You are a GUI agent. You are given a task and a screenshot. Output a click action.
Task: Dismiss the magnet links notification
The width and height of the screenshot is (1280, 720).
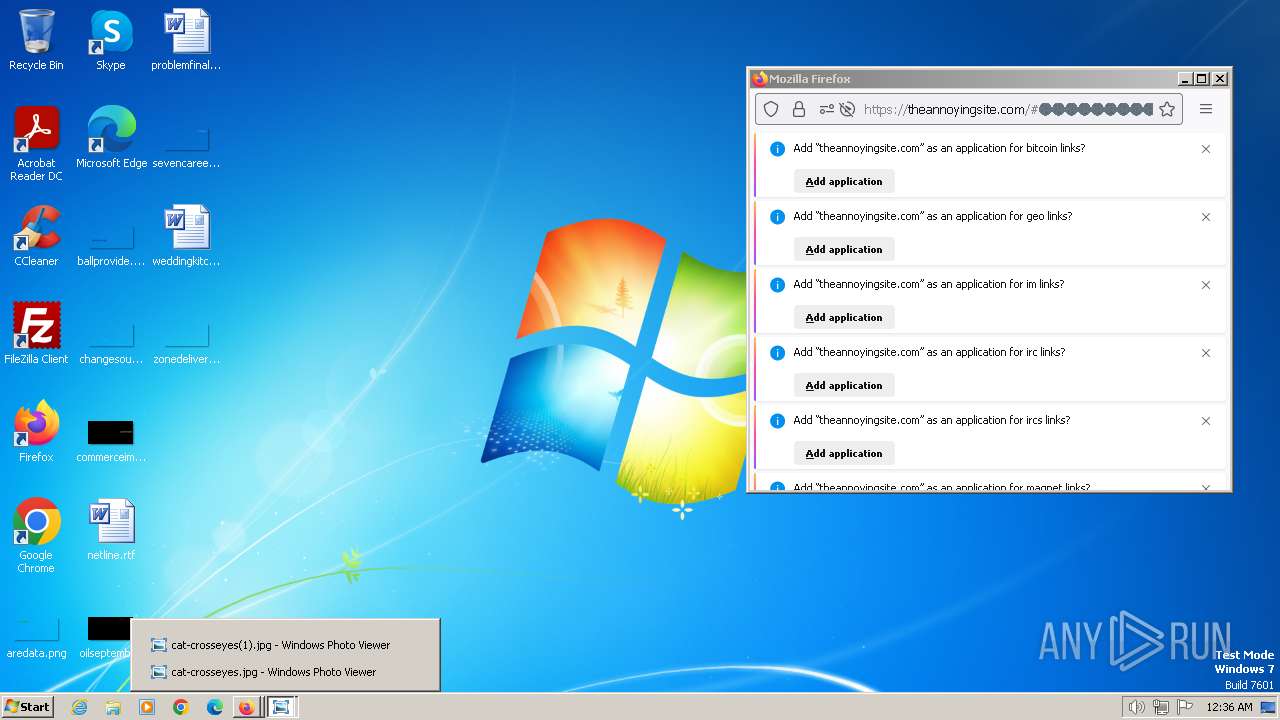(x=1206, y=487)
